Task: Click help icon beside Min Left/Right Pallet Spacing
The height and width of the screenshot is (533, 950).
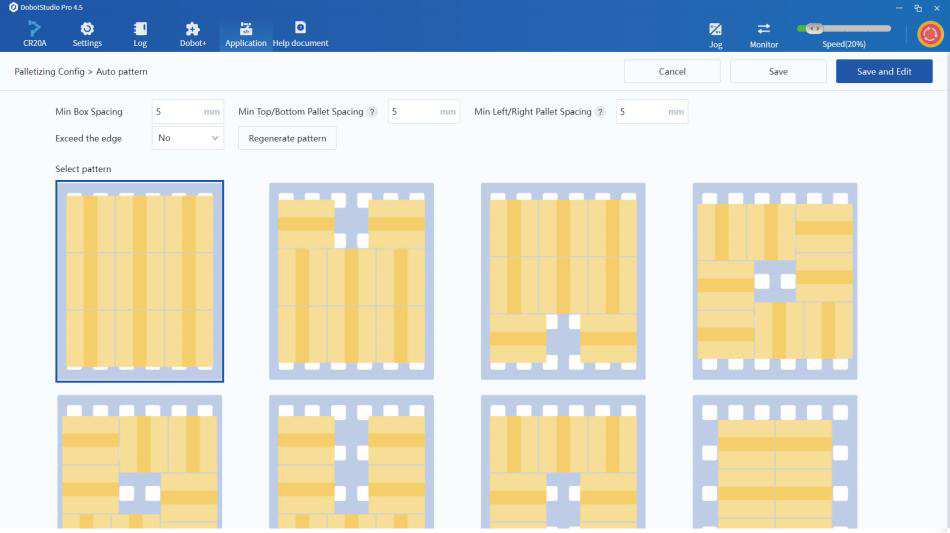Action: click(601, 112)
